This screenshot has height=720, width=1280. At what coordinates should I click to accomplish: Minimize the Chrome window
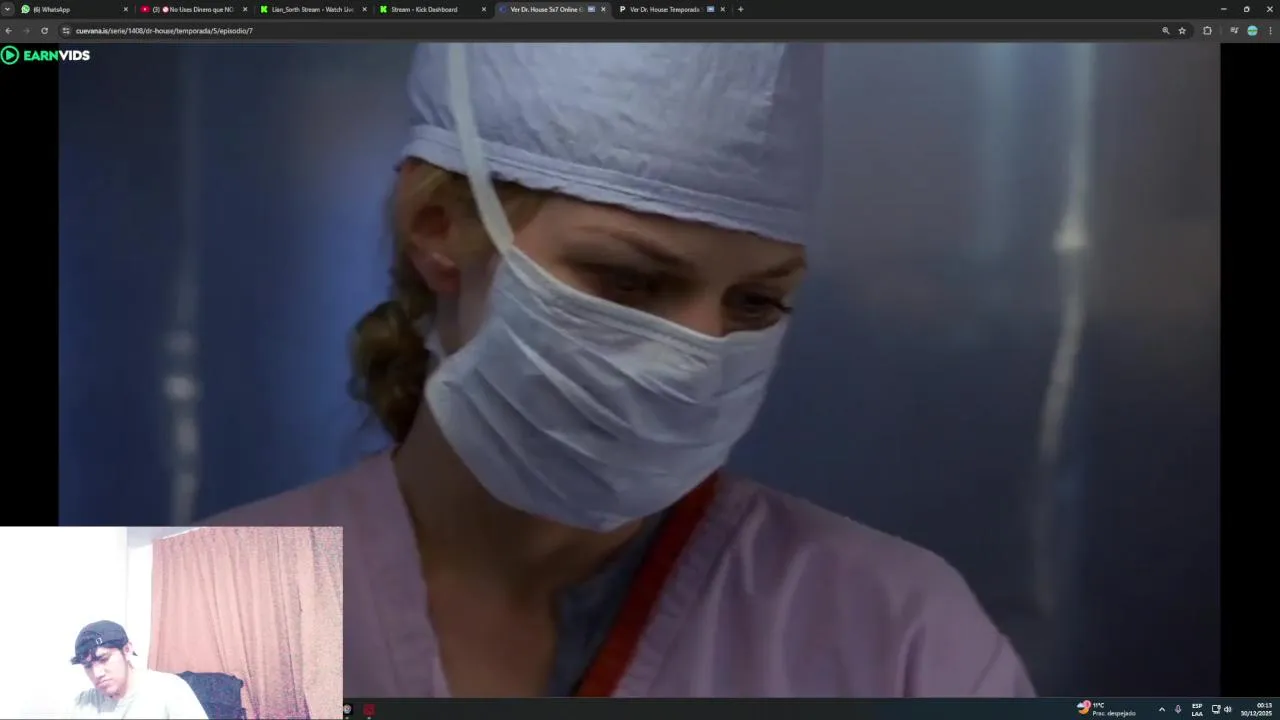[1223, 9]
